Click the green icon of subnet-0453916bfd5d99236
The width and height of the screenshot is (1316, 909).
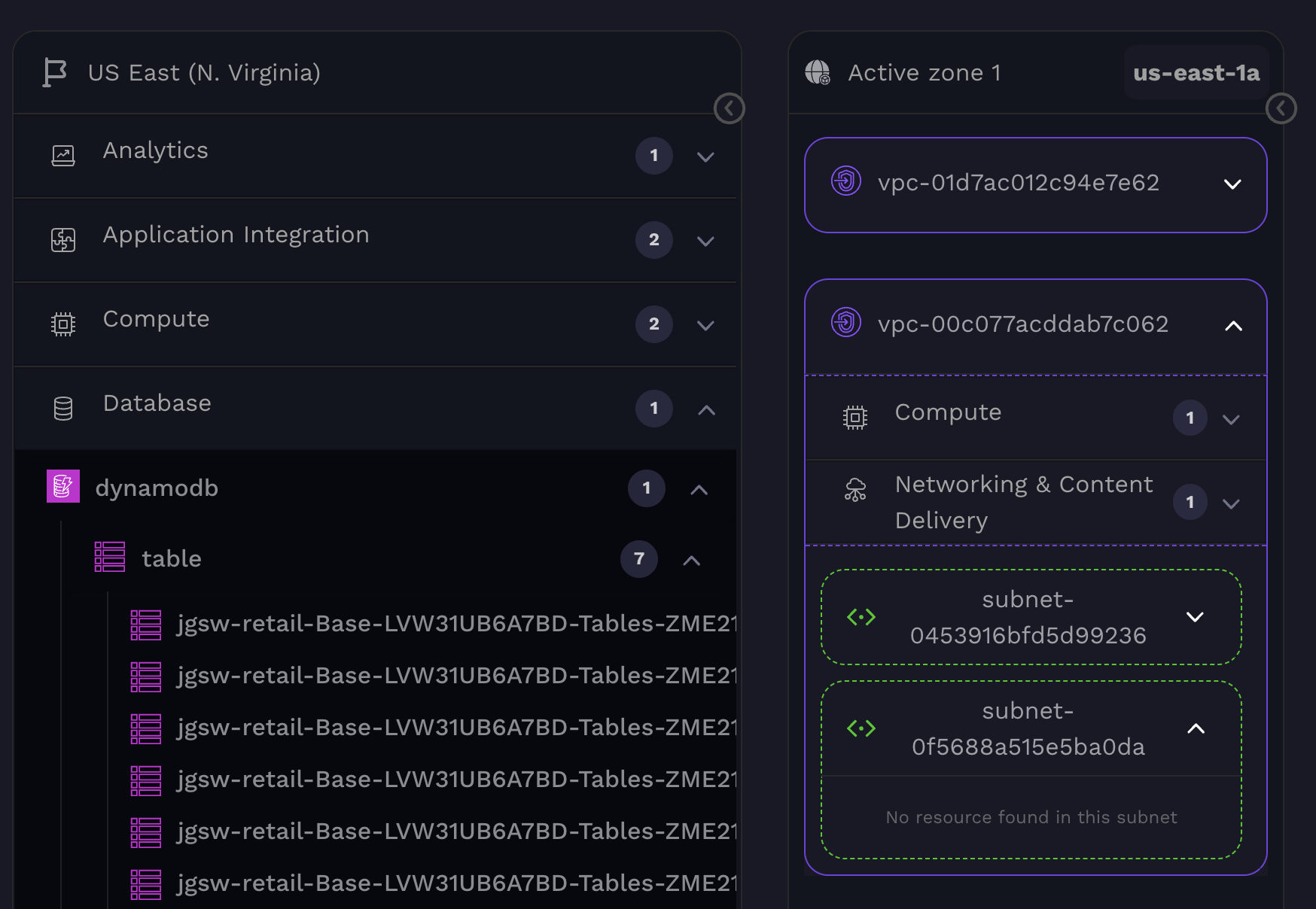(861, 617)
